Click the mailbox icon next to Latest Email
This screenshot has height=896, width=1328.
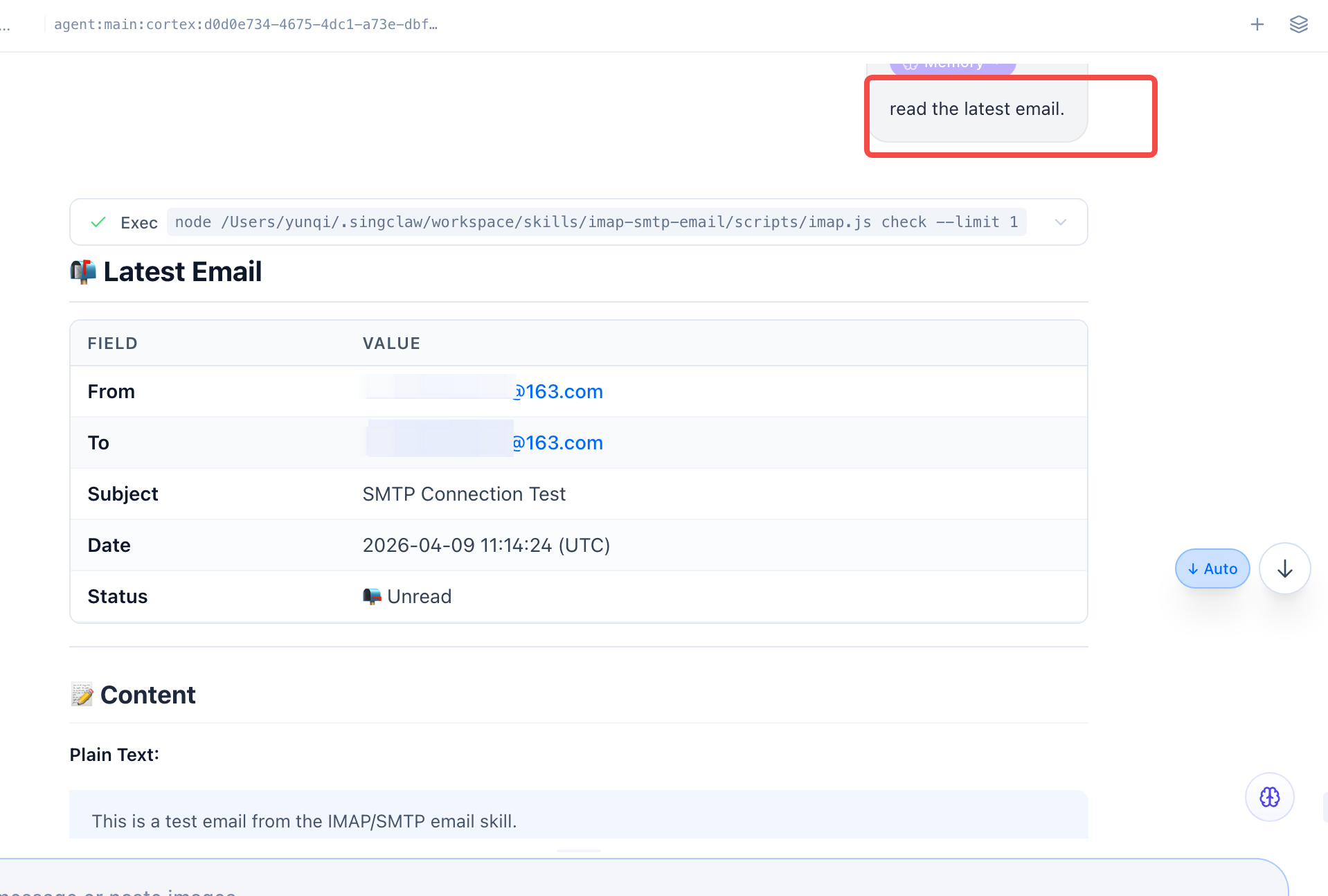click(x=83, y=272)
